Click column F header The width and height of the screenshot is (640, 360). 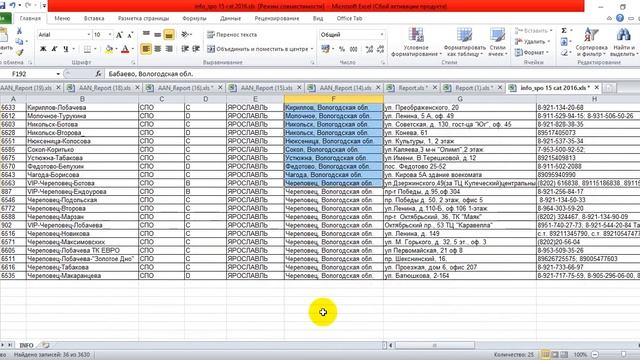(x=333, y=99)
